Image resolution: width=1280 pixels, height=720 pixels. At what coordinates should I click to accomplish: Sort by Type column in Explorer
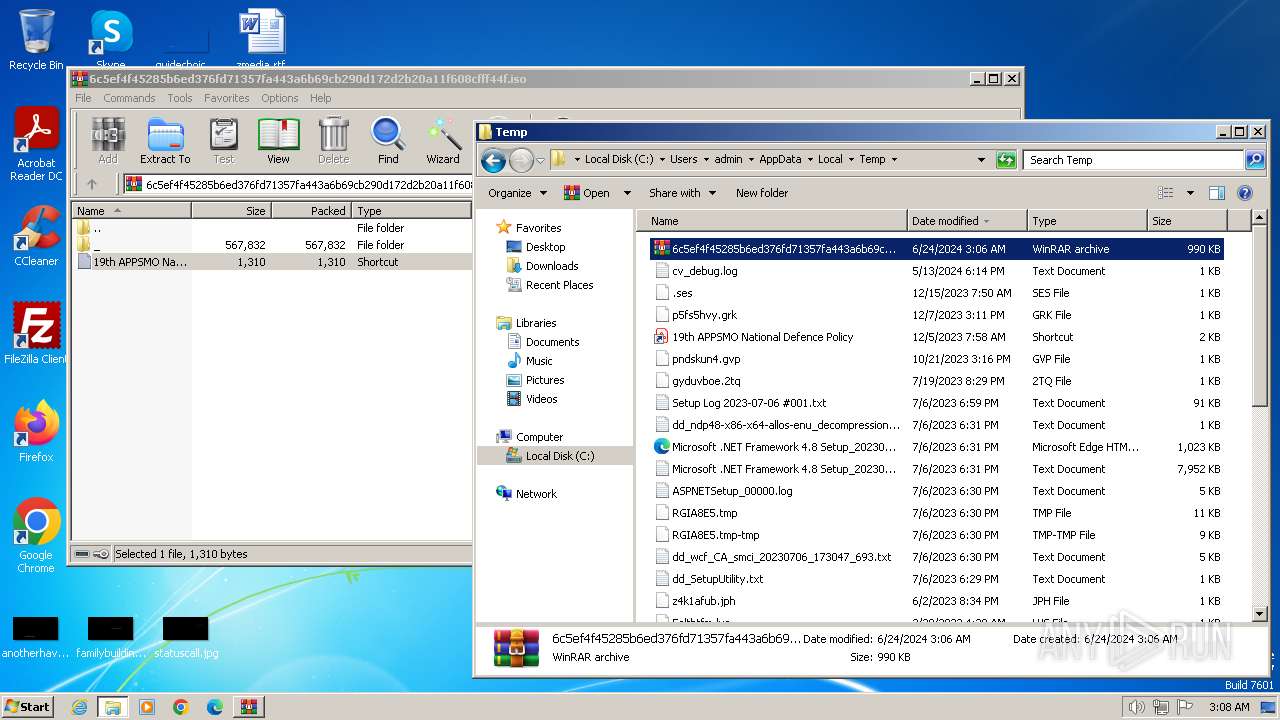point(1087,221)
